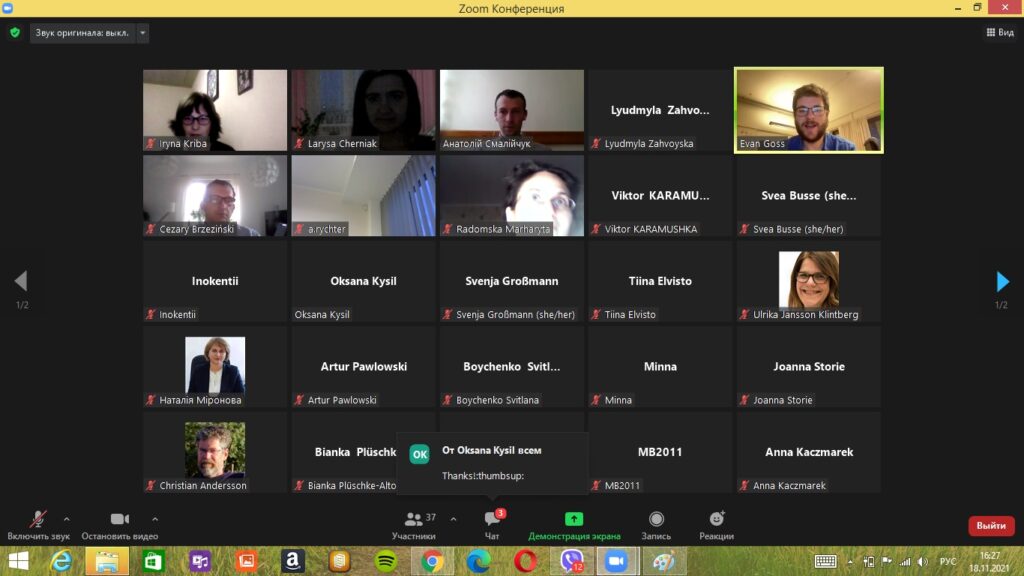Click the Выйти leave meeting button
This screenshot has height=576, width=1024.
990,526
